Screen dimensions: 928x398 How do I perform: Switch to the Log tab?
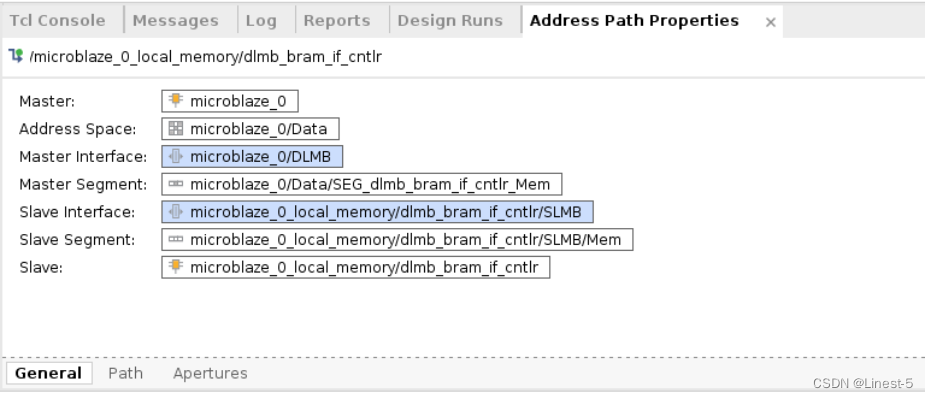(x=261, y=21)
